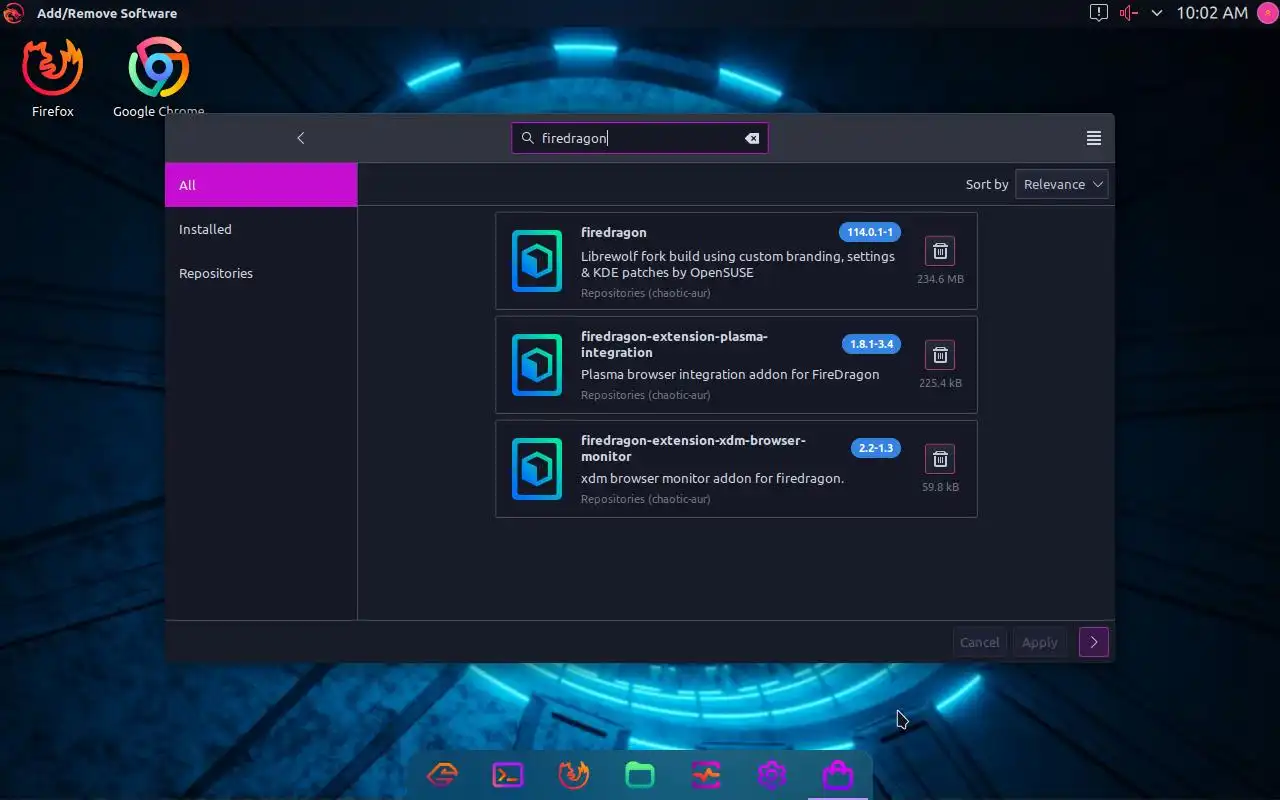Click the plasma-integration package icon
Screen dimensions: 1280x800
point(537,365)
